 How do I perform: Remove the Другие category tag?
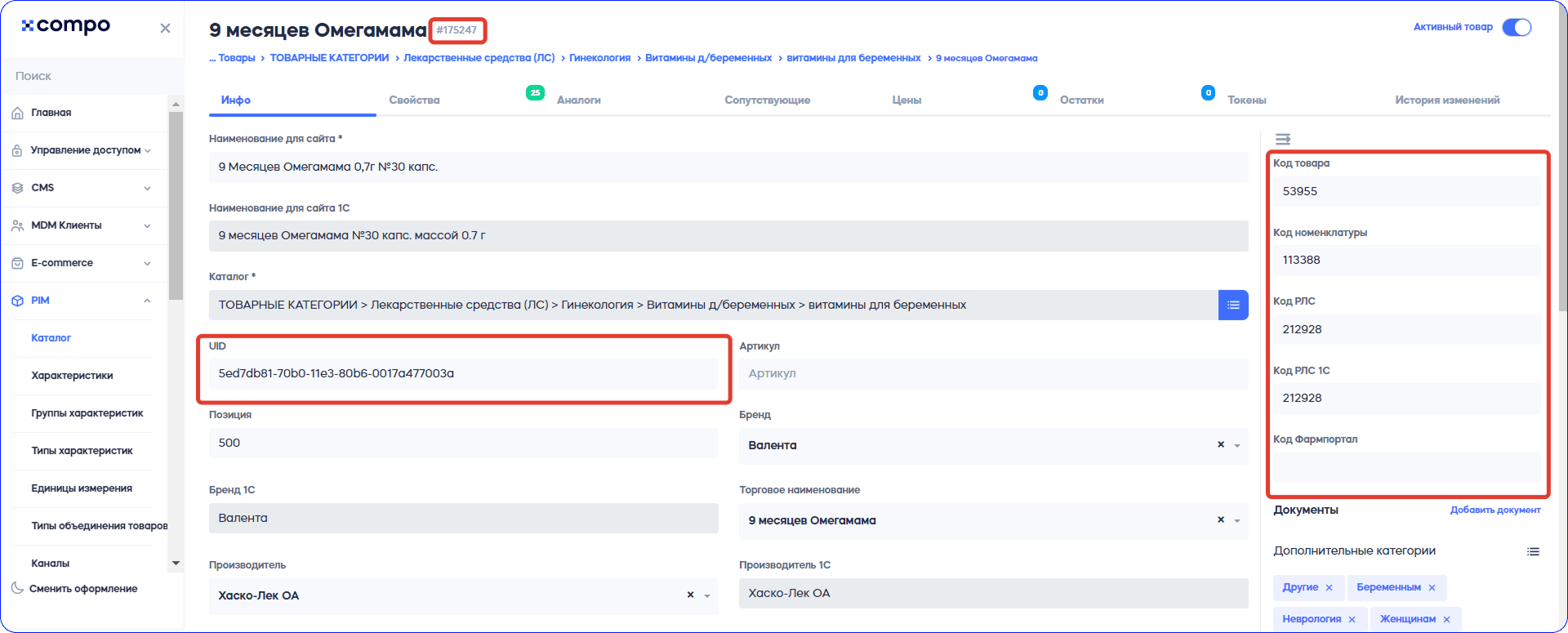[x=1329, y=588]
